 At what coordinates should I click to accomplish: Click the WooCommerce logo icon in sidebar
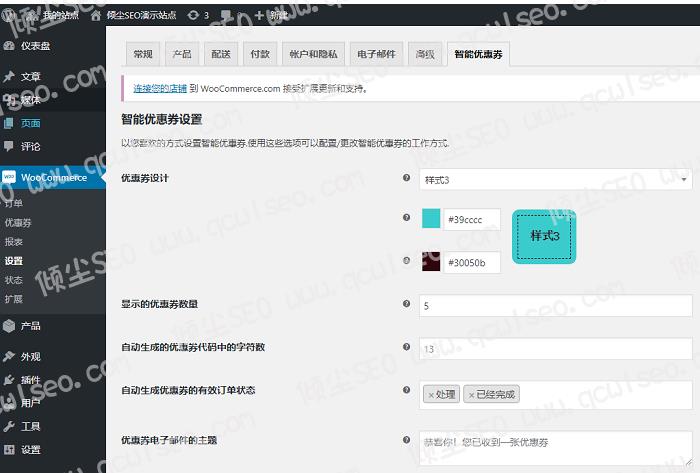click(x=9, y=177)
